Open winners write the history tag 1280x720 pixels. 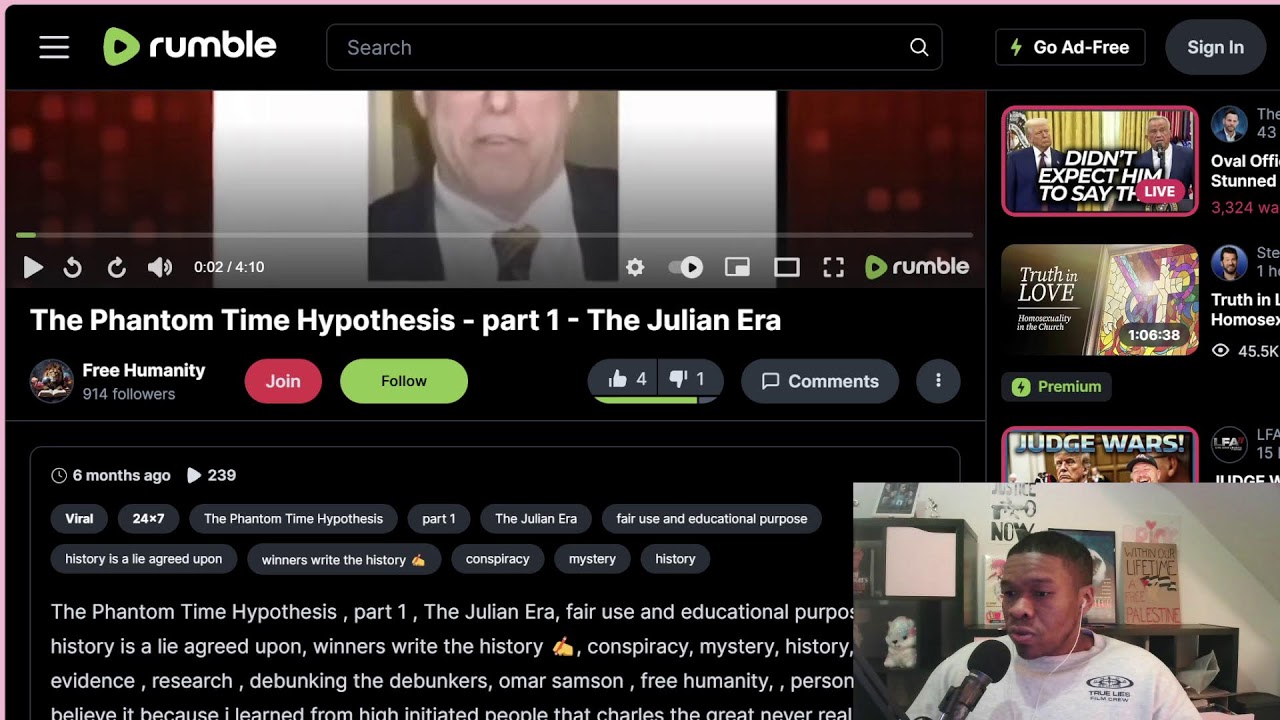click(344, 559)
